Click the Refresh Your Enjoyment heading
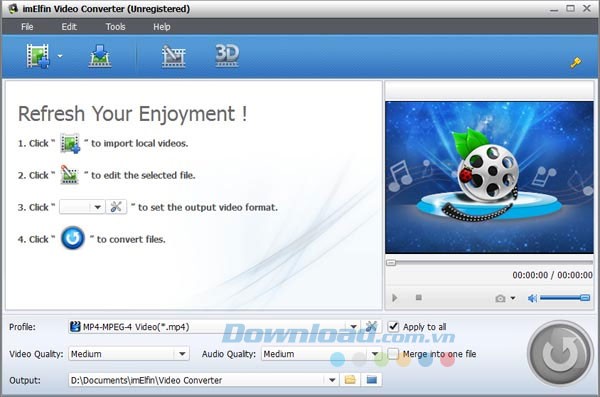 132,114
